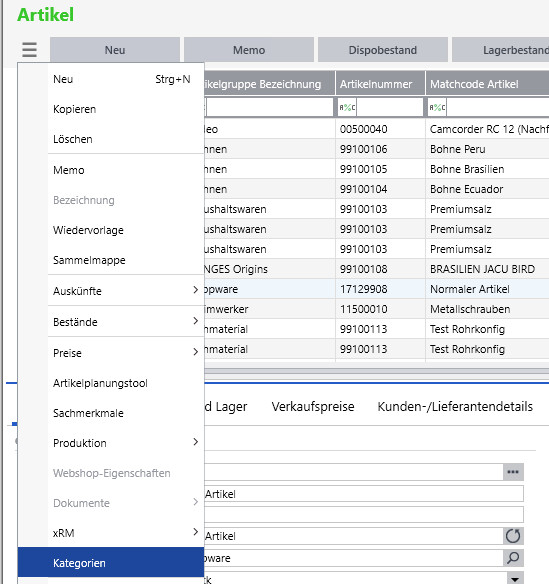This screenshot has height=584, width=549.
Task: Select cell Bohne Ecuador
Action: 488,189
